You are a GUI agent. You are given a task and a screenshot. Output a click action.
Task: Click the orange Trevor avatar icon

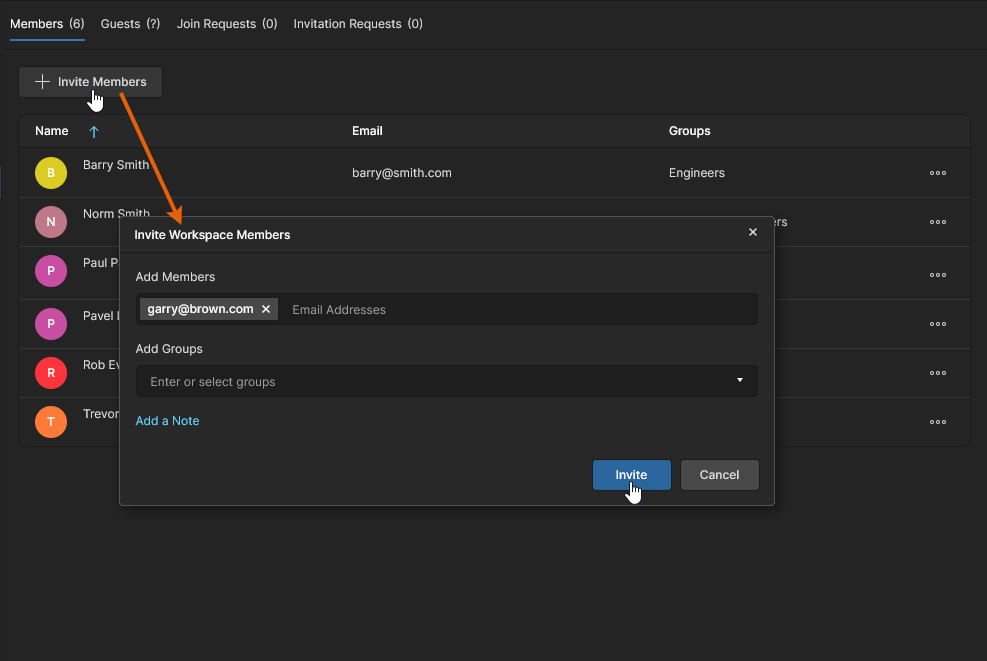[51, 422]
